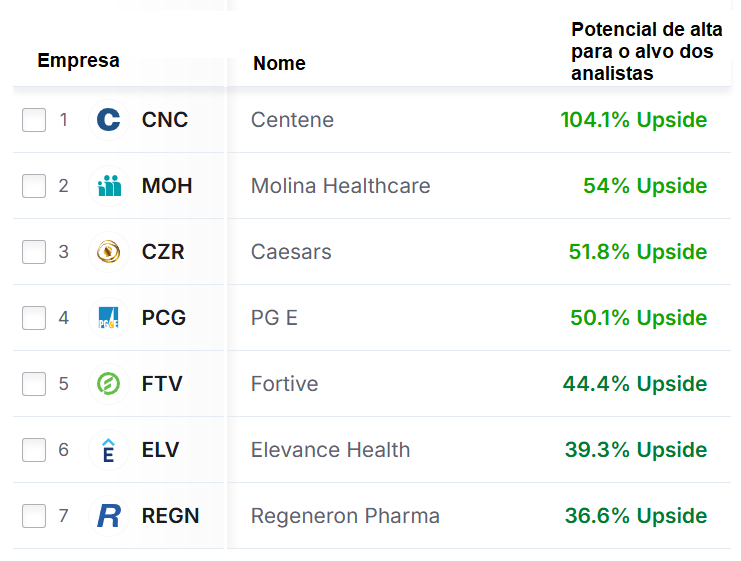The width and height of the screenshot is (741, 561).
Task: Click the ELV ticker symbol
Action: click(x=161, y=450)
